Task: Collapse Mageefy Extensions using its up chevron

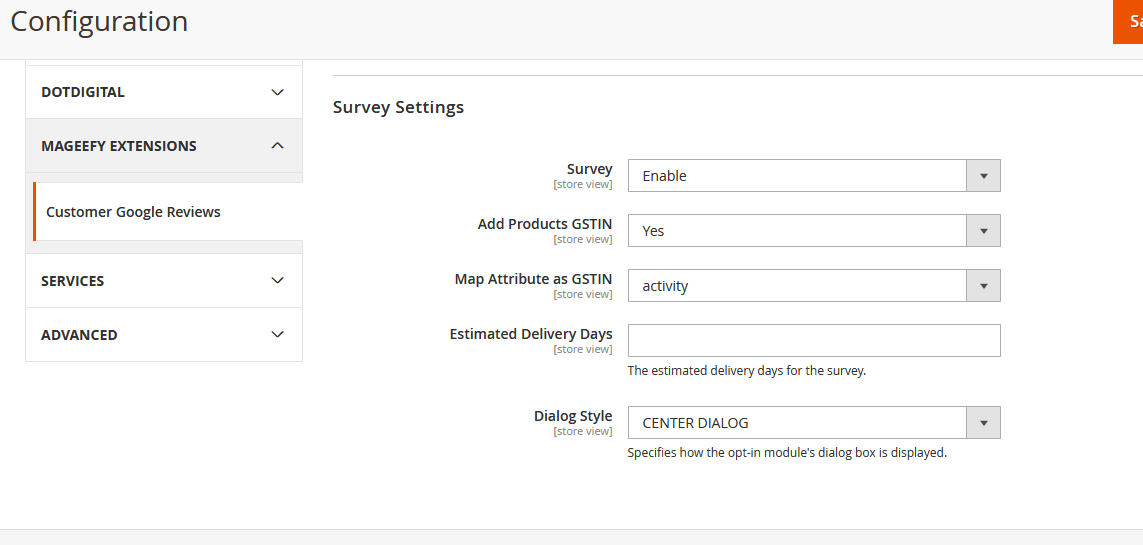Action: click(278, 146)
